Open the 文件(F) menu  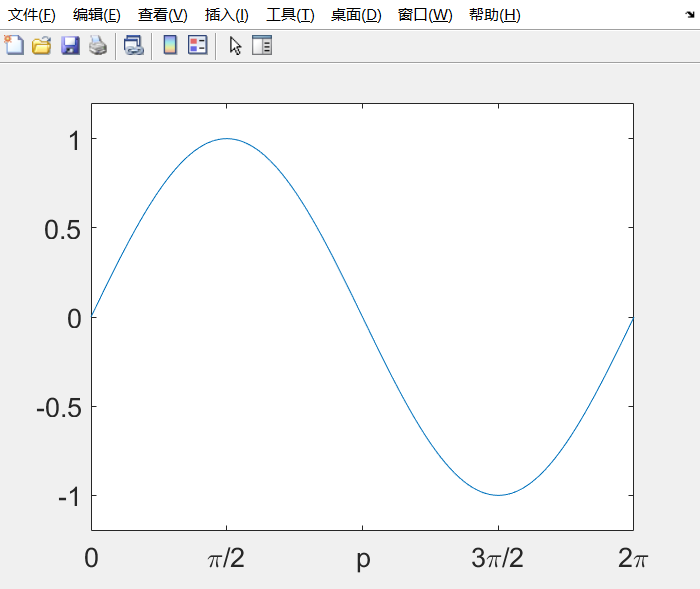(32, 15)
